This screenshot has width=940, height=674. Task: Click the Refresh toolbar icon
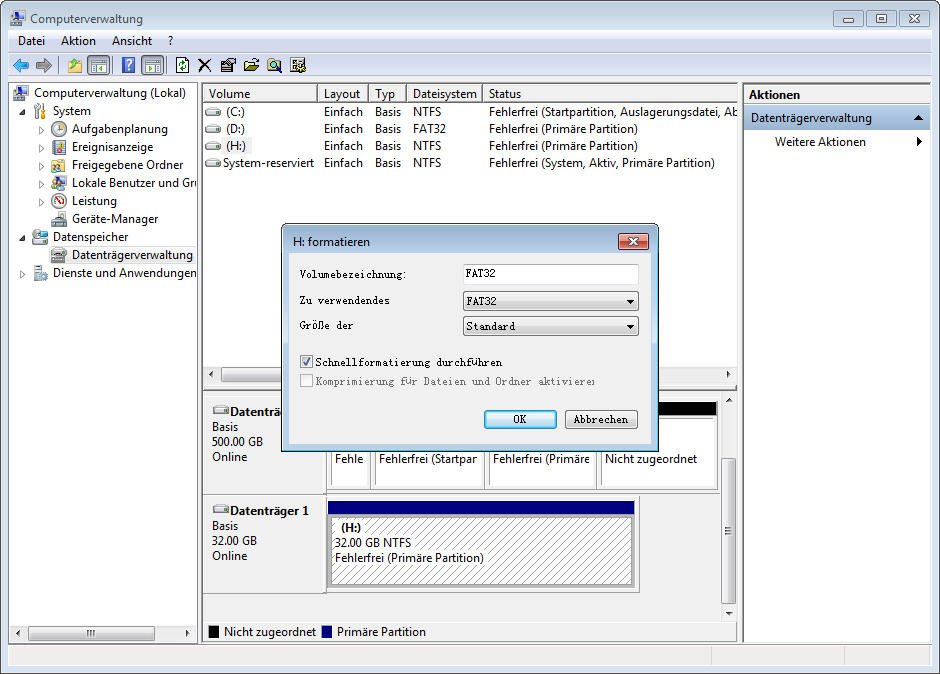point(182,65)
